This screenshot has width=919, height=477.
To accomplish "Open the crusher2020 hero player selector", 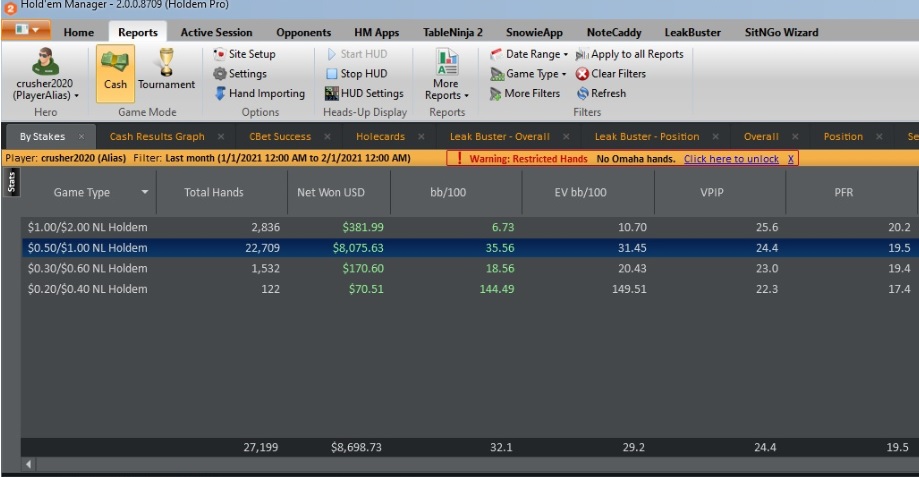I will (x=45, y=74).
